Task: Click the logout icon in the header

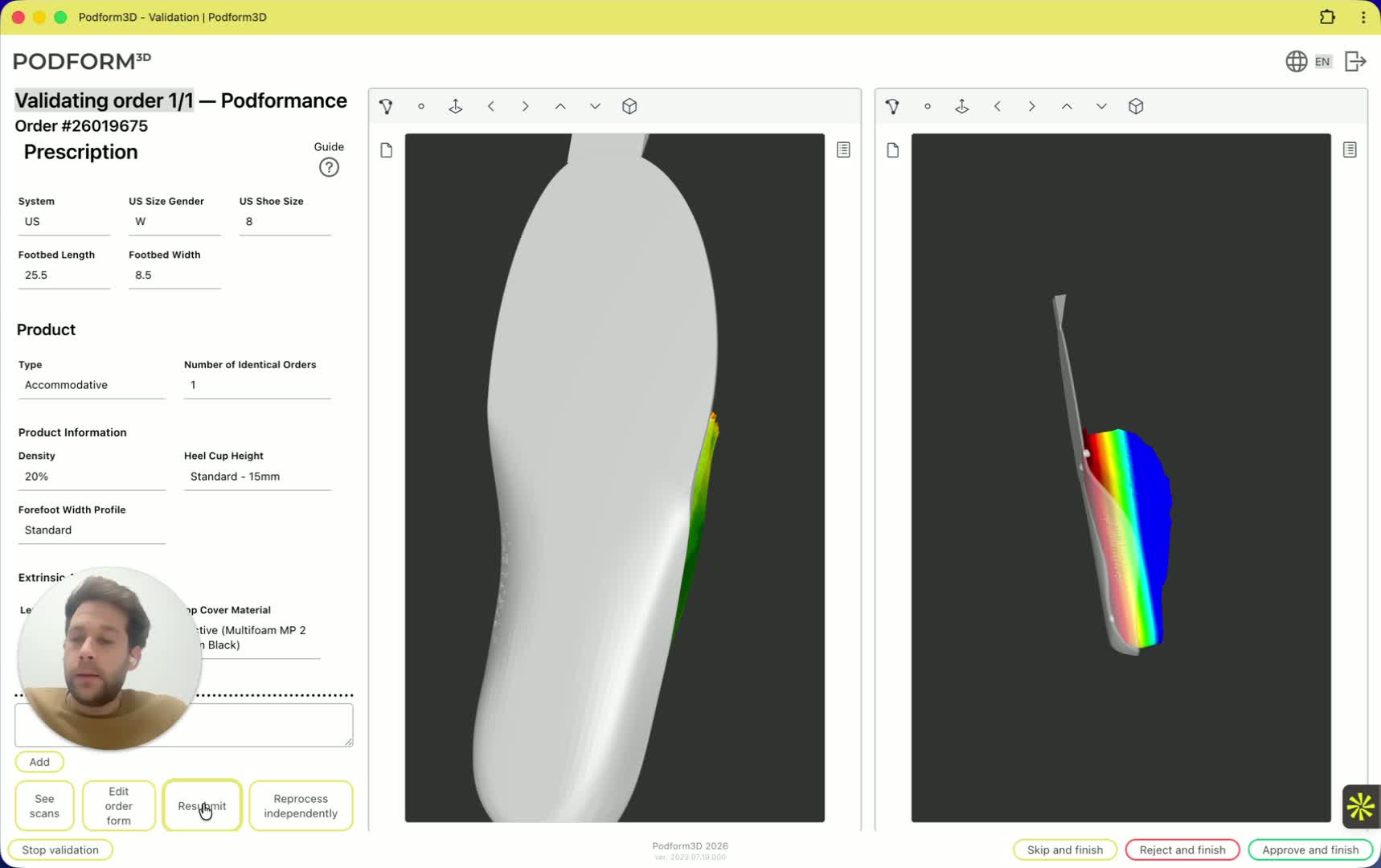Action: (x=1355, y=61)
